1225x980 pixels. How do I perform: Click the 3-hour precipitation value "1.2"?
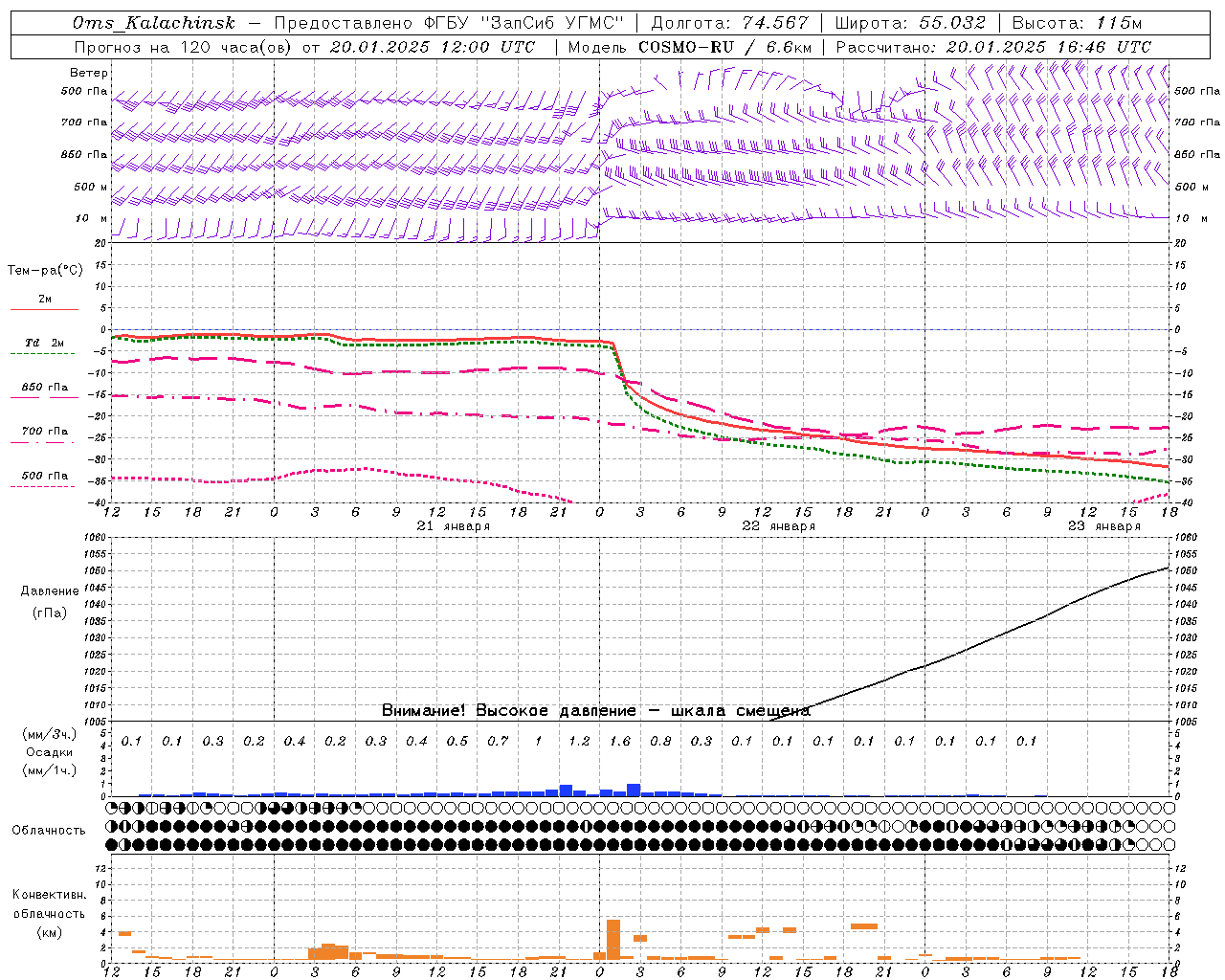coord(579,741)
